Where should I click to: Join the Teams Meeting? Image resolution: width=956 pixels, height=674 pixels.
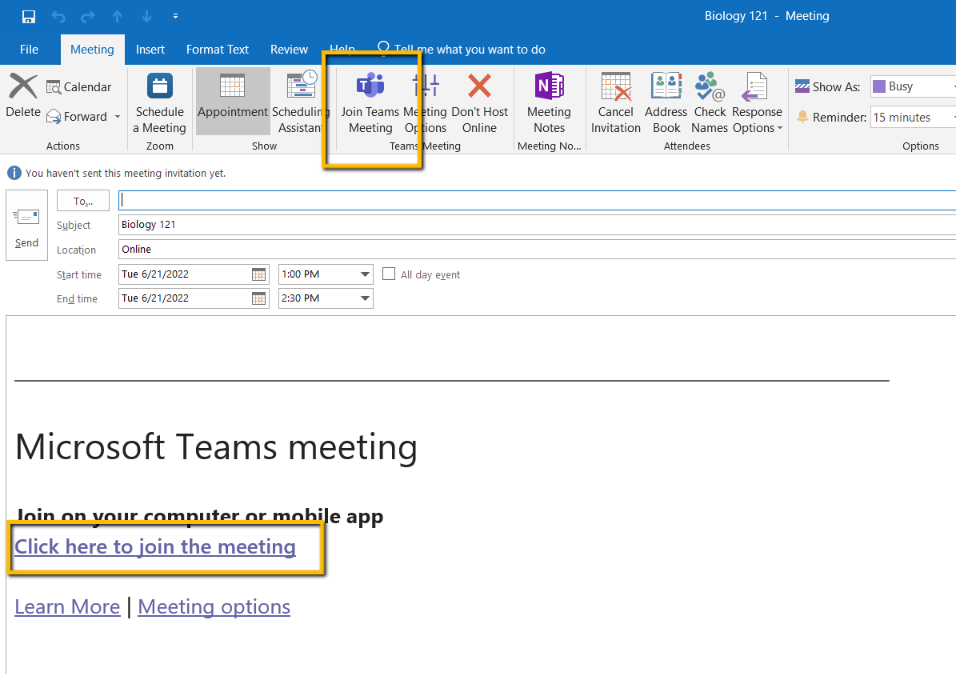370,102
